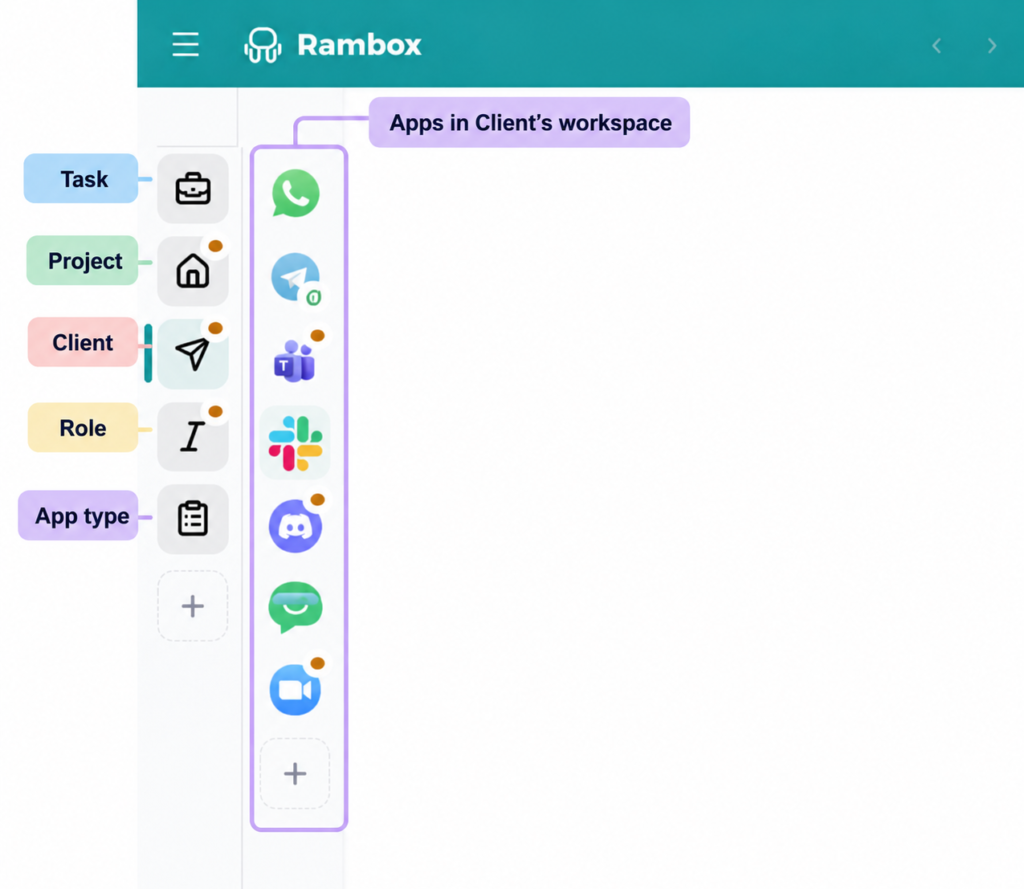Open Slack app
This screenshot has height=889, width=1024.
[295, 444]
